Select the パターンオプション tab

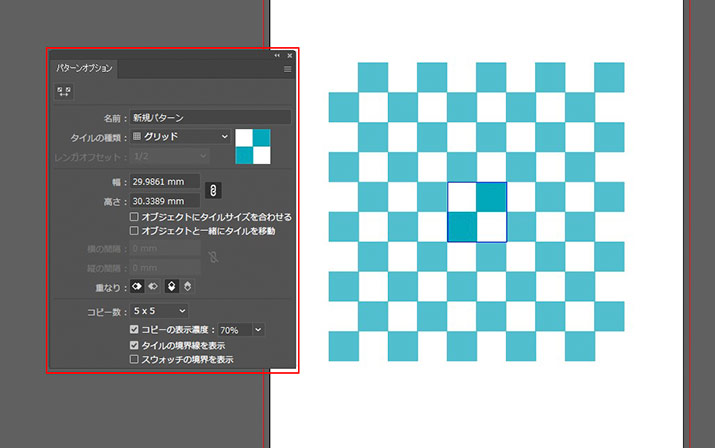(84, 68)
